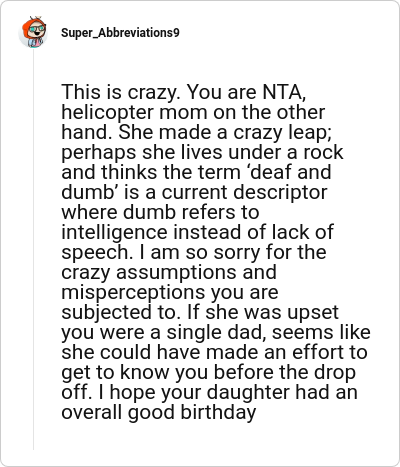Click the word 'NTA' in the comment

284,92
